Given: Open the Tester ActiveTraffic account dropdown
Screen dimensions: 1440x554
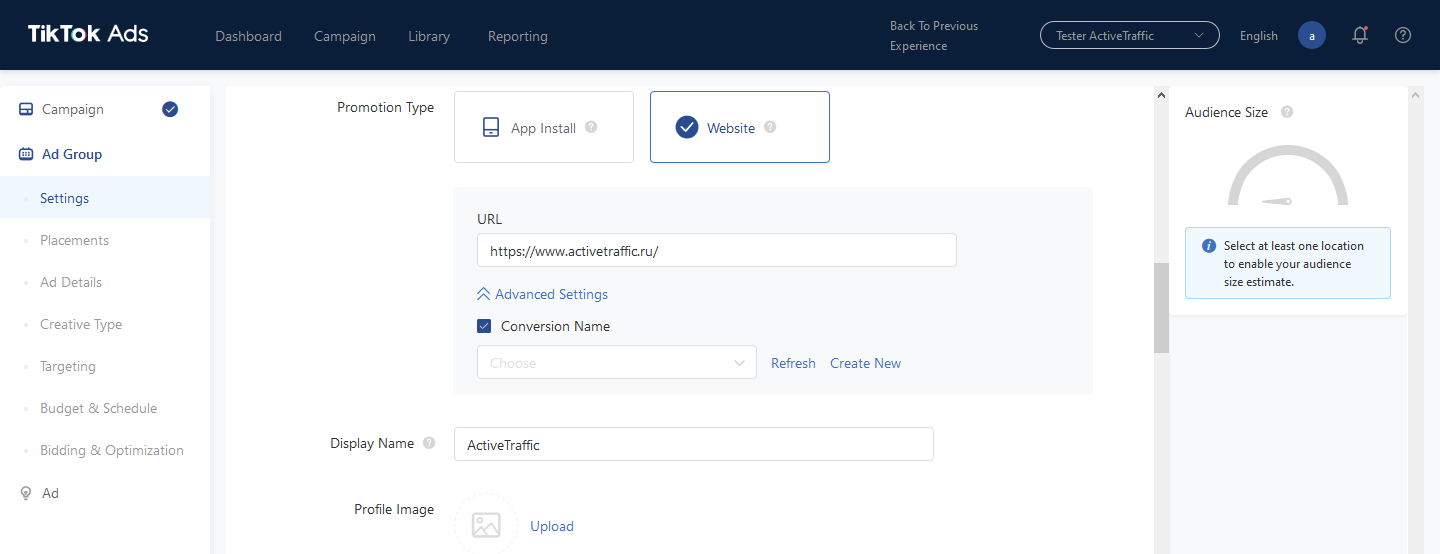Looking at the screenshot, I should point(1130,35).
